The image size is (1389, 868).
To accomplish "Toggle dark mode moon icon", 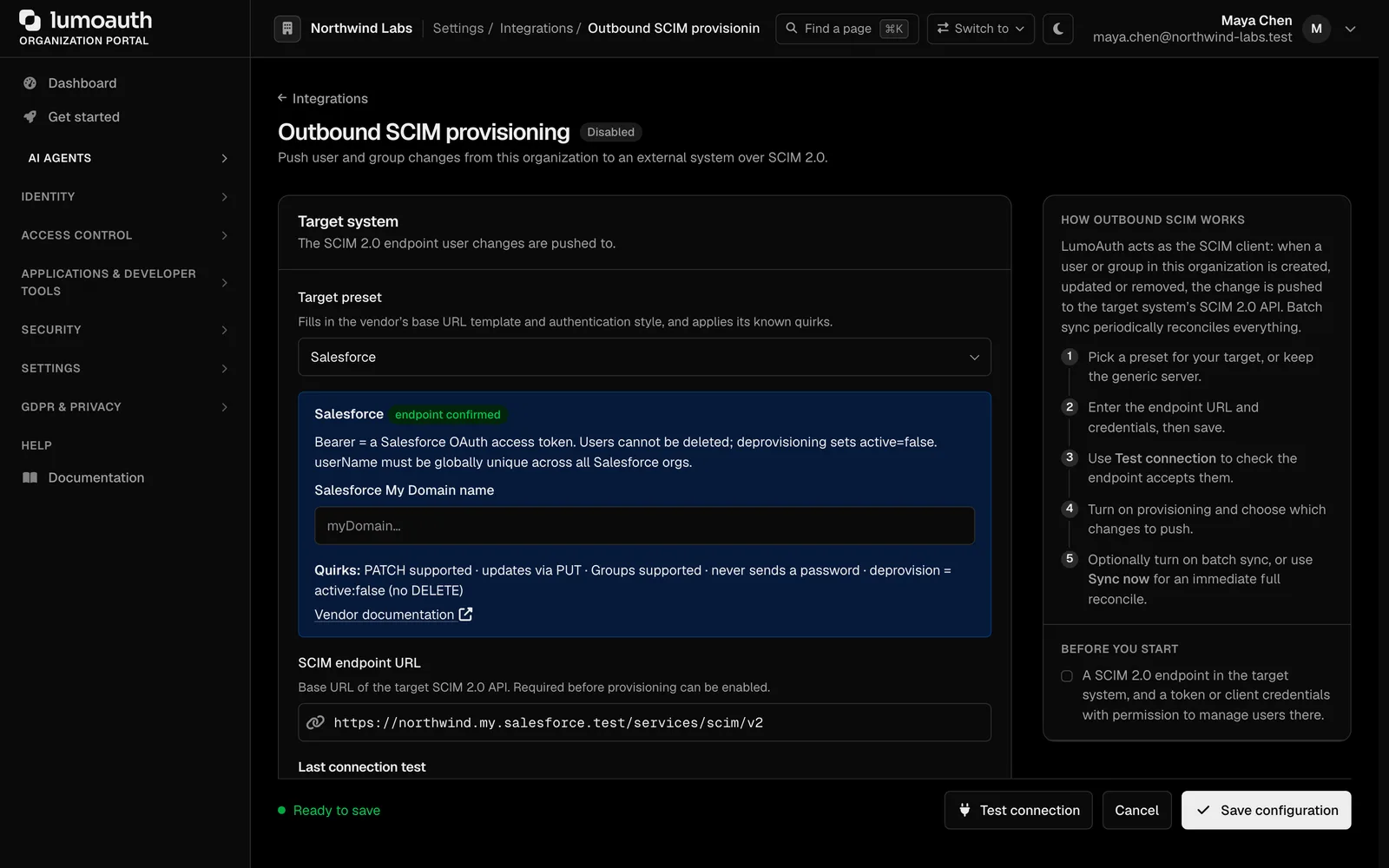I will click(x=1058, y=29).
